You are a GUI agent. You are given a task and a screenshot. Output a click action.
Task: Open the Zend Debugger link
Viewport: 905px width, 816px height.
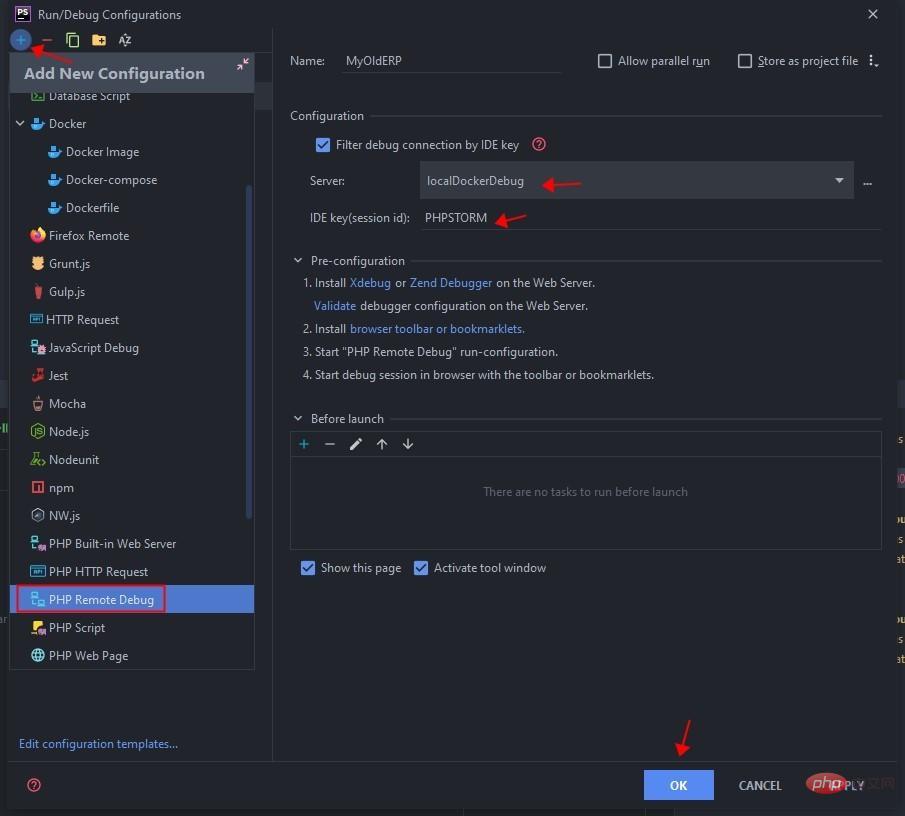click(451, 283)
